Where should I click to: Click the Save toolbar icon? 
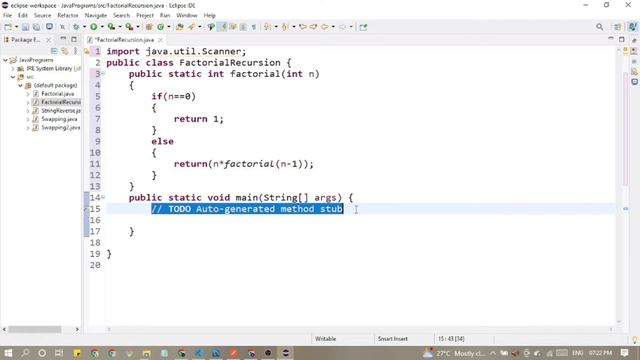[x=25, y=27]
